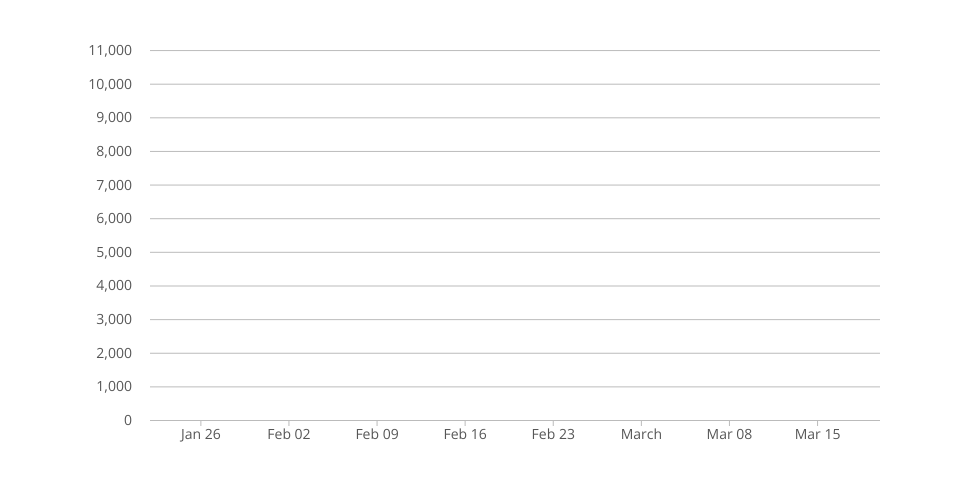Image resolution: width=960 pixels, height=500 pixels.
Task: Choose the 2,000 axis value
Action: click(113, 353)
